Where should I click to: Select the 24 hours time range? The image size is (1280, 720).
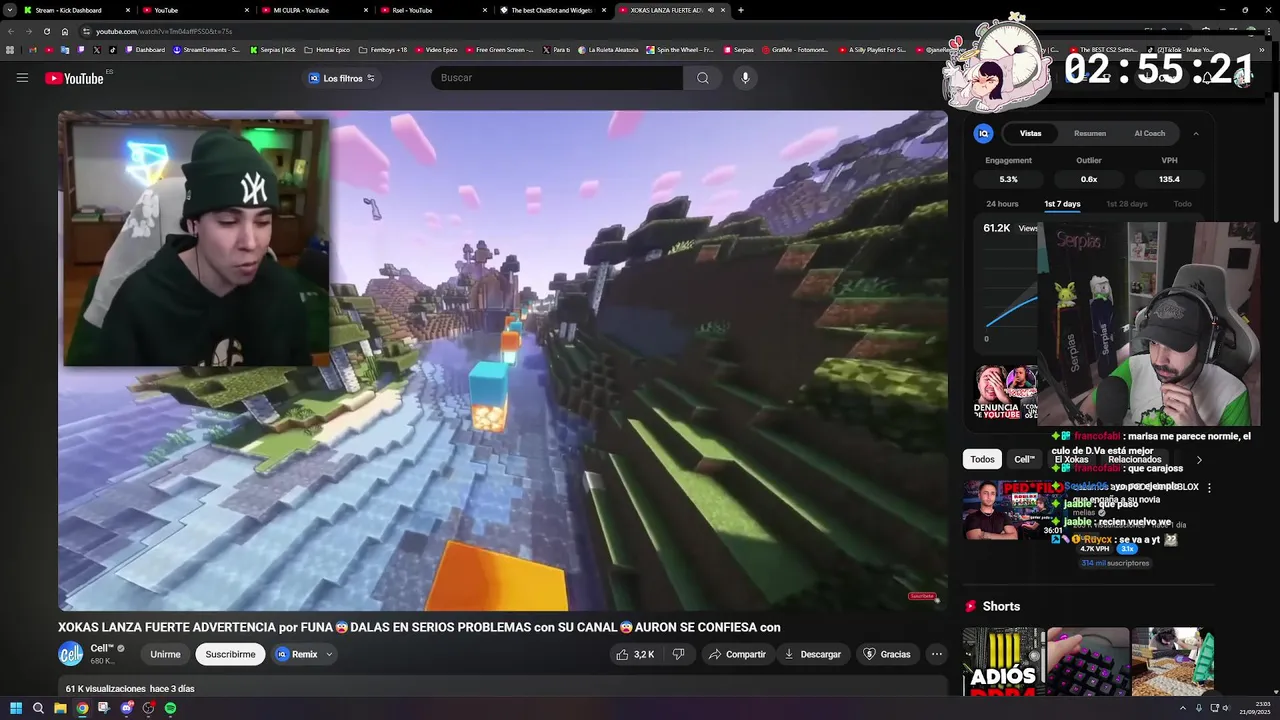pos(1002,204)
